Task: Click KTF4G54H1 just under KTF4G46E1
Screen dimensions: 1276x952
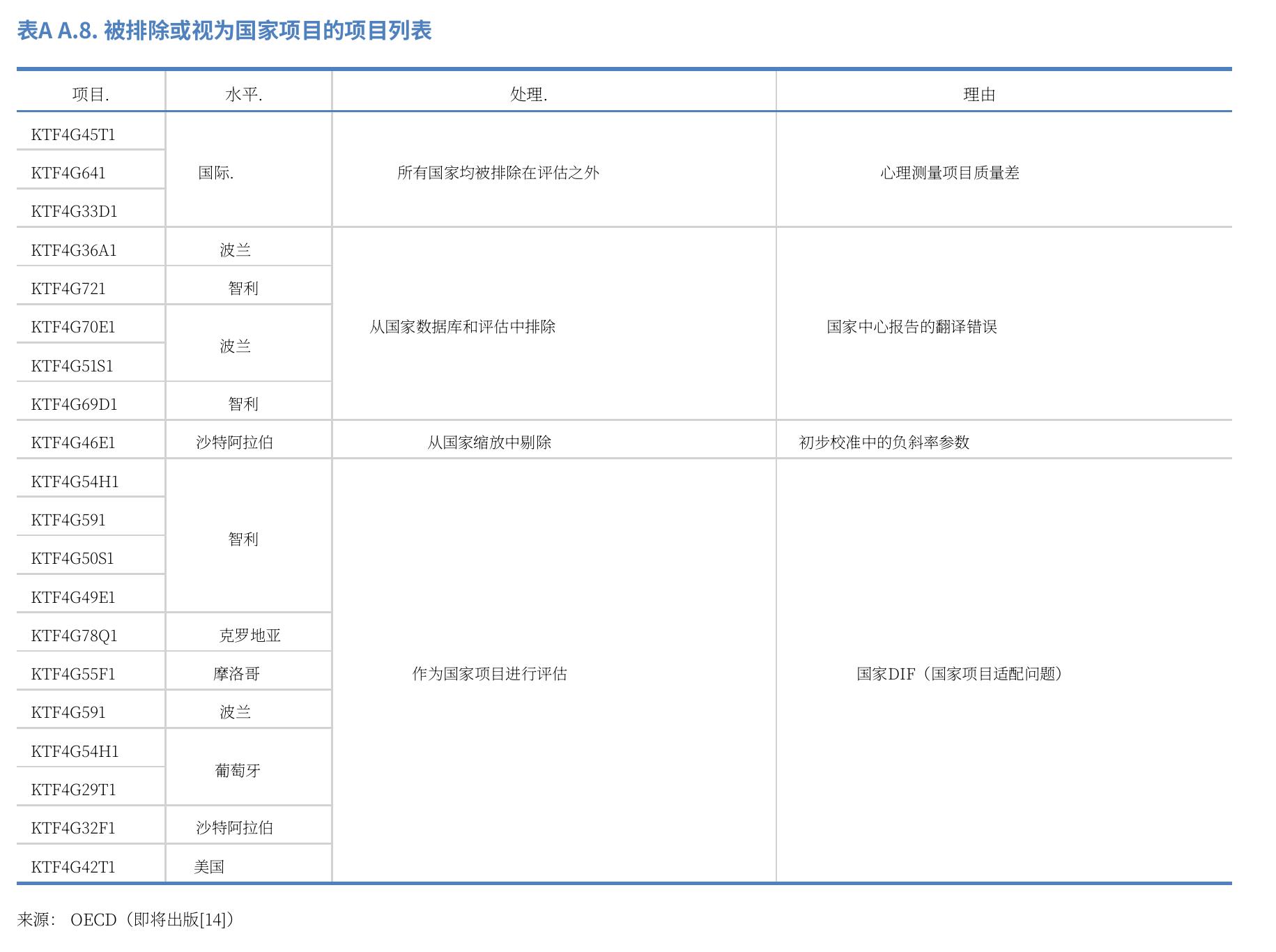Action: pyautogui.click(x=75, y=482)
